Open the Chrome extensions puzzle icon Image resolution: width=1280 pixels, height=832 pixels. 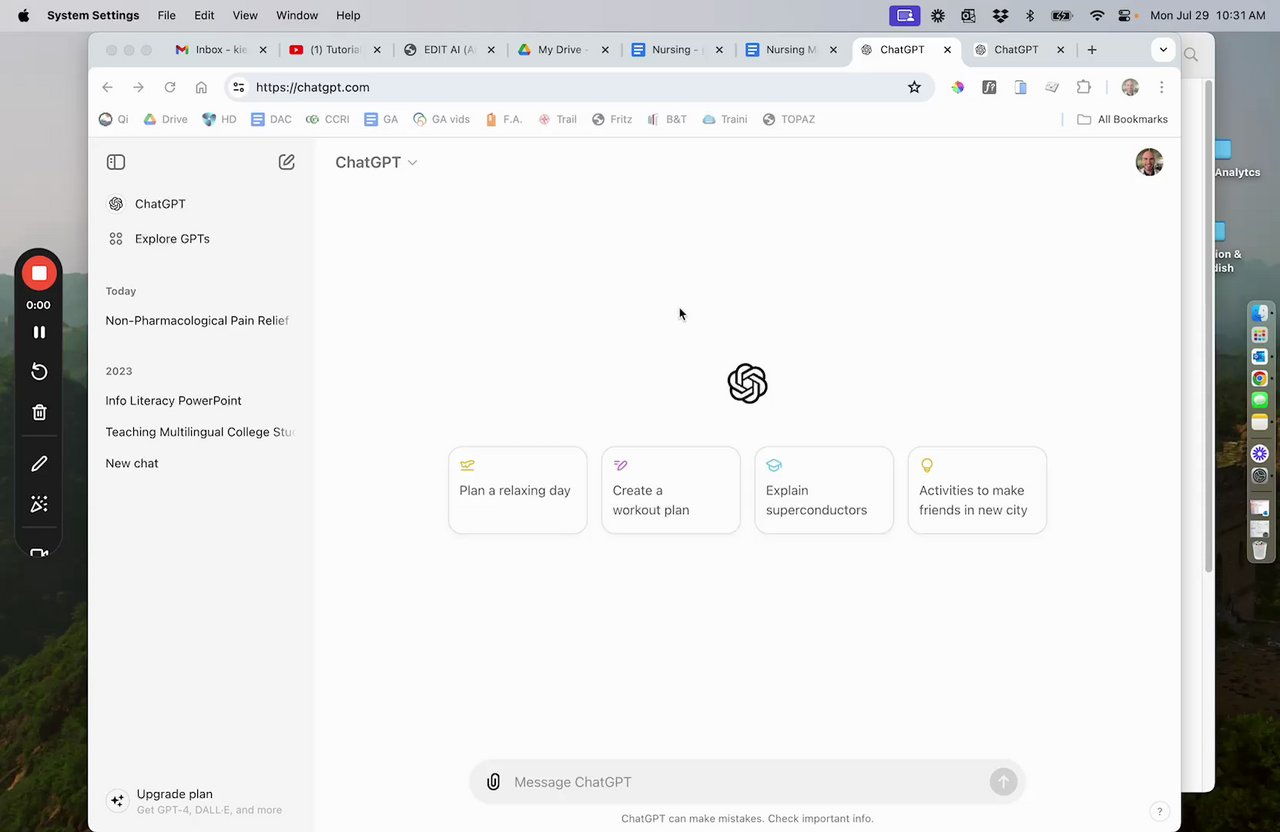pyautogui.click(x=1084, y=87)
